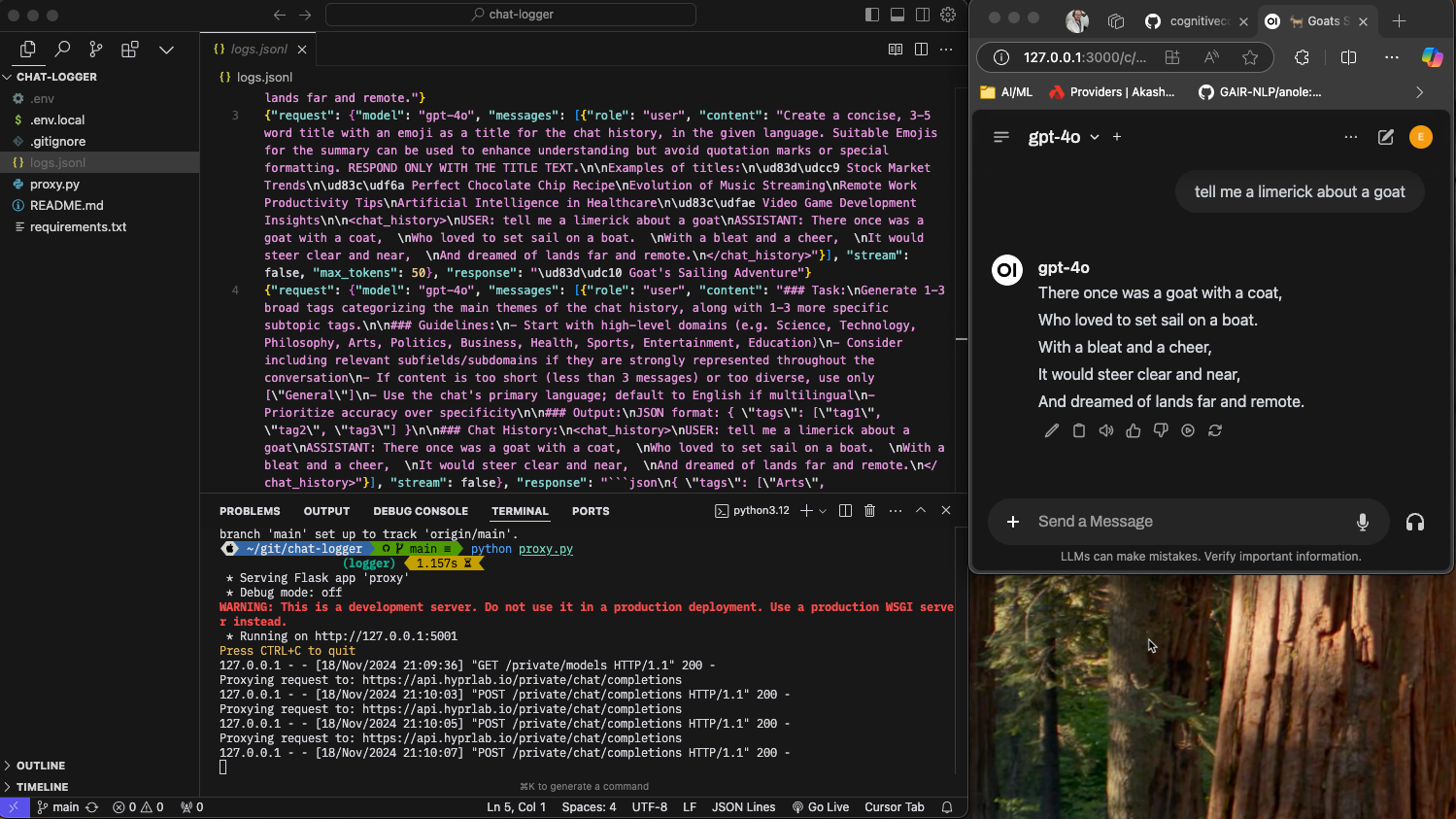Start voice input with the microphone icon
1456x819 pixels.
coord(1363,522)
